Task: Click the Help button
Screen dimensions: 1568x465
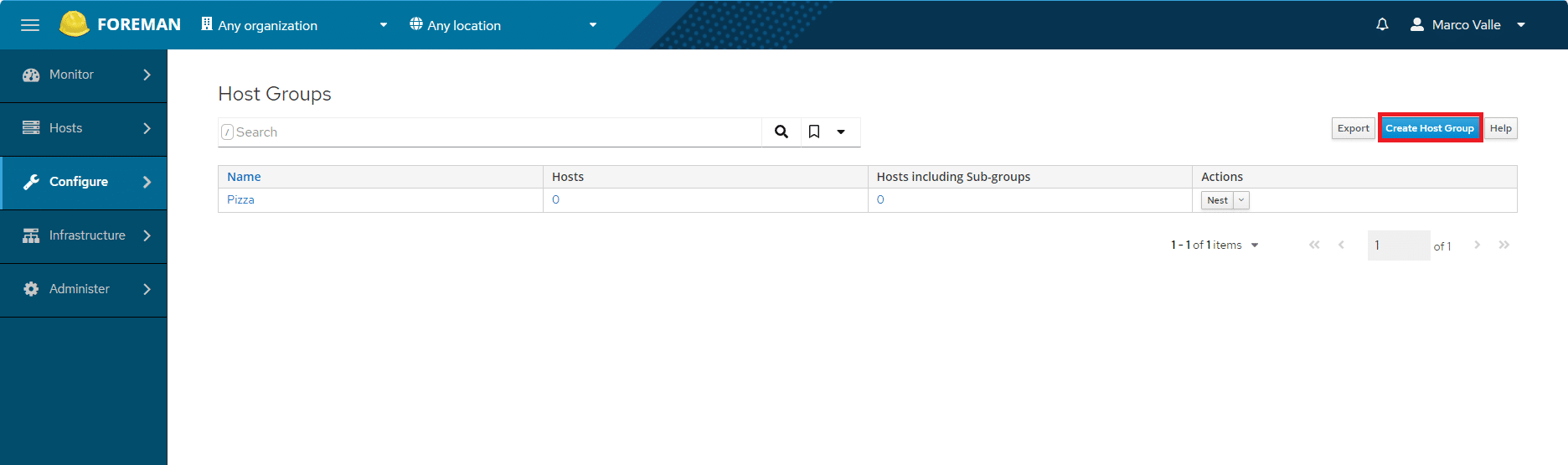Action: tap(1500, 128)
